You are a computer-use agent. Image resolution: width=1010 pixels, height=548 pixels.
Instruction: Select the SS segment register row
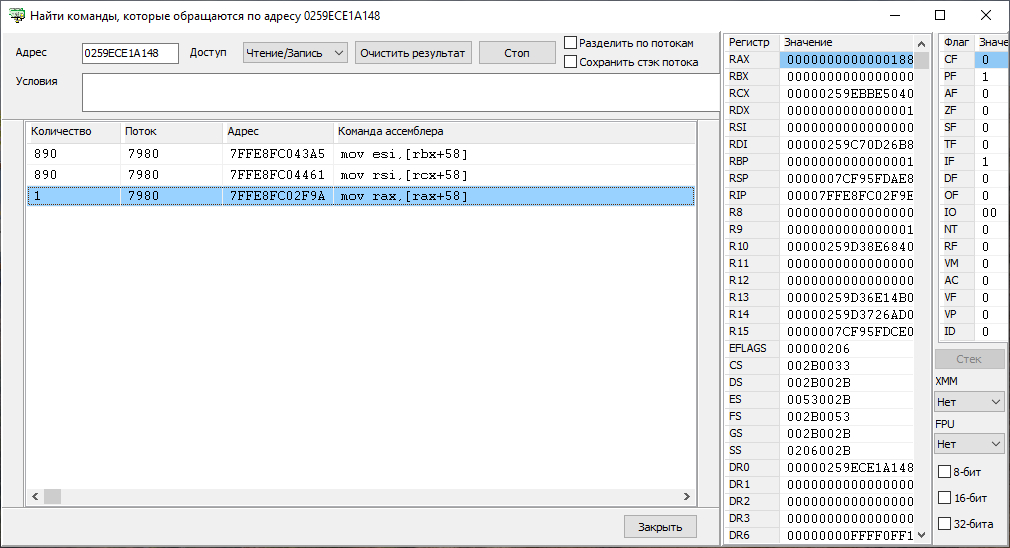click(x=820, y=450)
